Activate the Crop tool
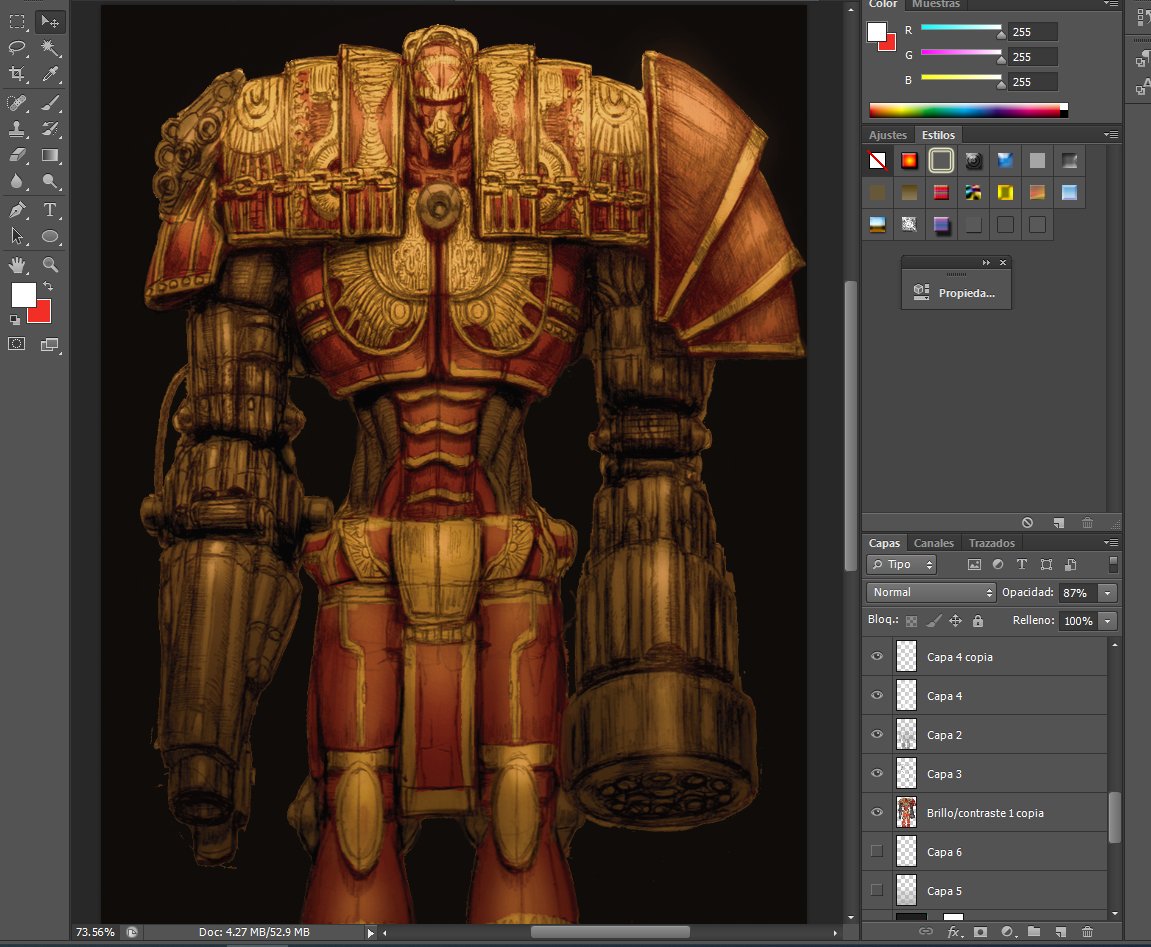 (x=18, y=73)
